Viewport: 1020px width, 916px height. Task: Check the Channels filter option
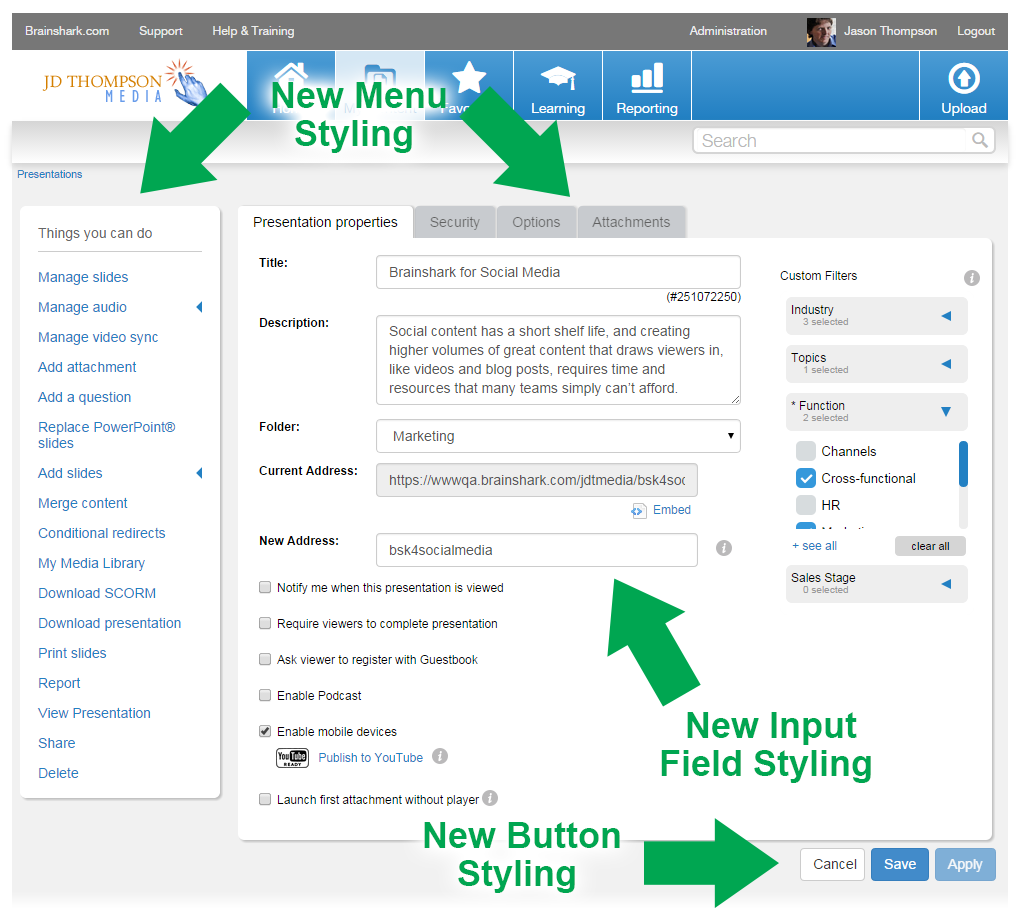[x=805, y=451]
